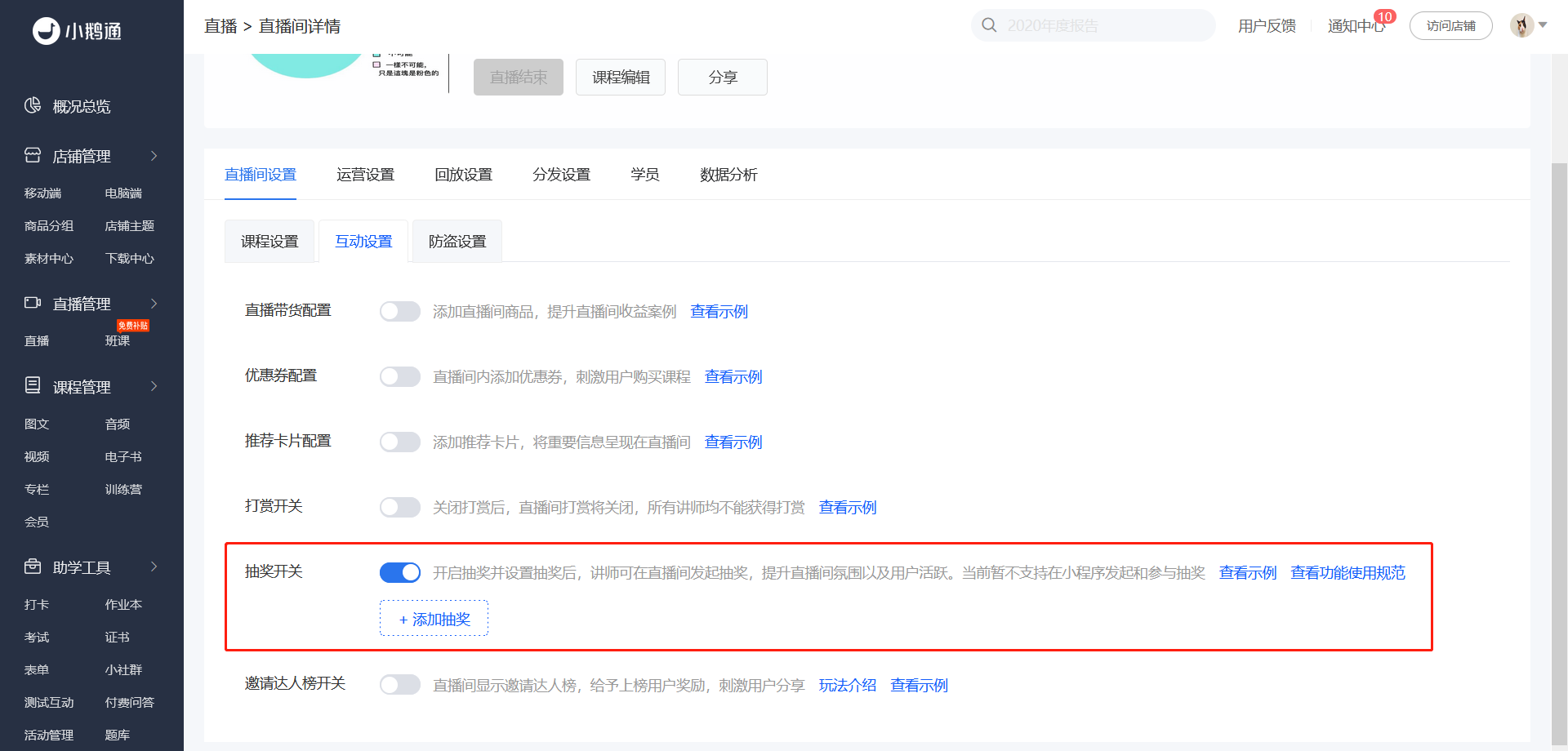Enable the 打赏开关 switch
The width and height of the screenshot is (1568, 751).
[x=400, y=507]
